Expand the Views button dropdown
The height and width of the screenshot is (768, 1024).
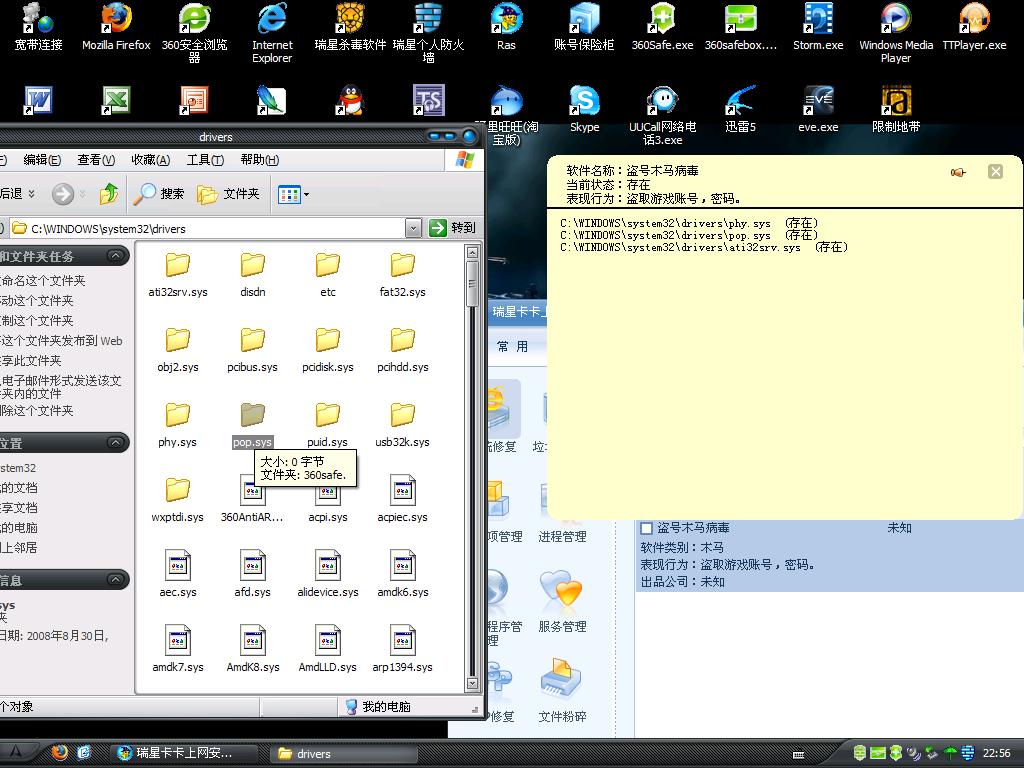coord(306,195)
